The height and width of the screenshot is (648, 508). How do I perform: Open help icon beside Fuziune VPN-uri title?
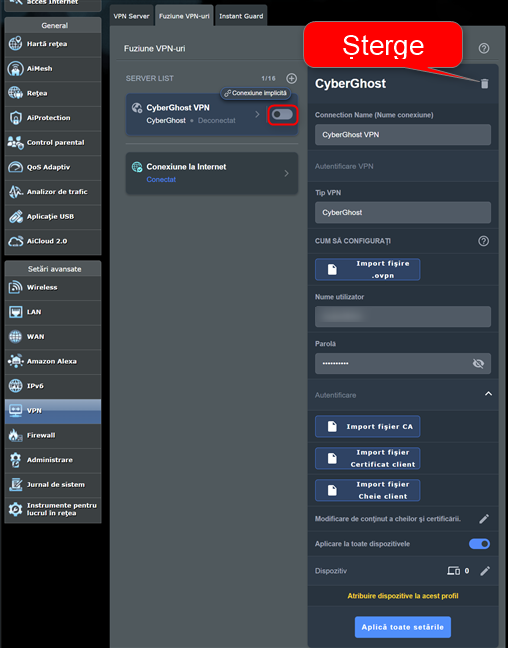pos(484,48)
